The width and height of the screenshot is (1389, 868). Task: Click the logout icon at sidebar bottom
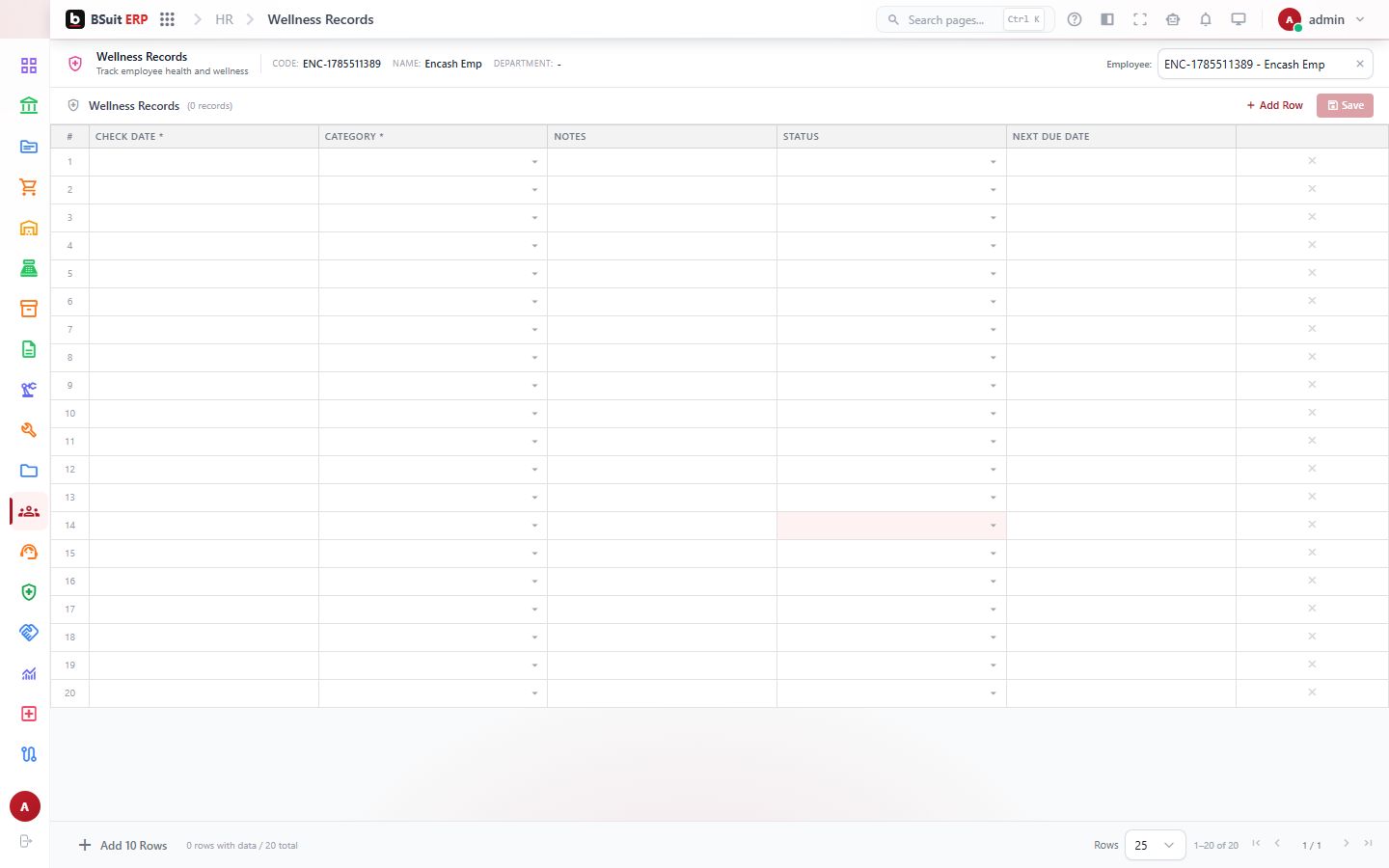[26, 841]
